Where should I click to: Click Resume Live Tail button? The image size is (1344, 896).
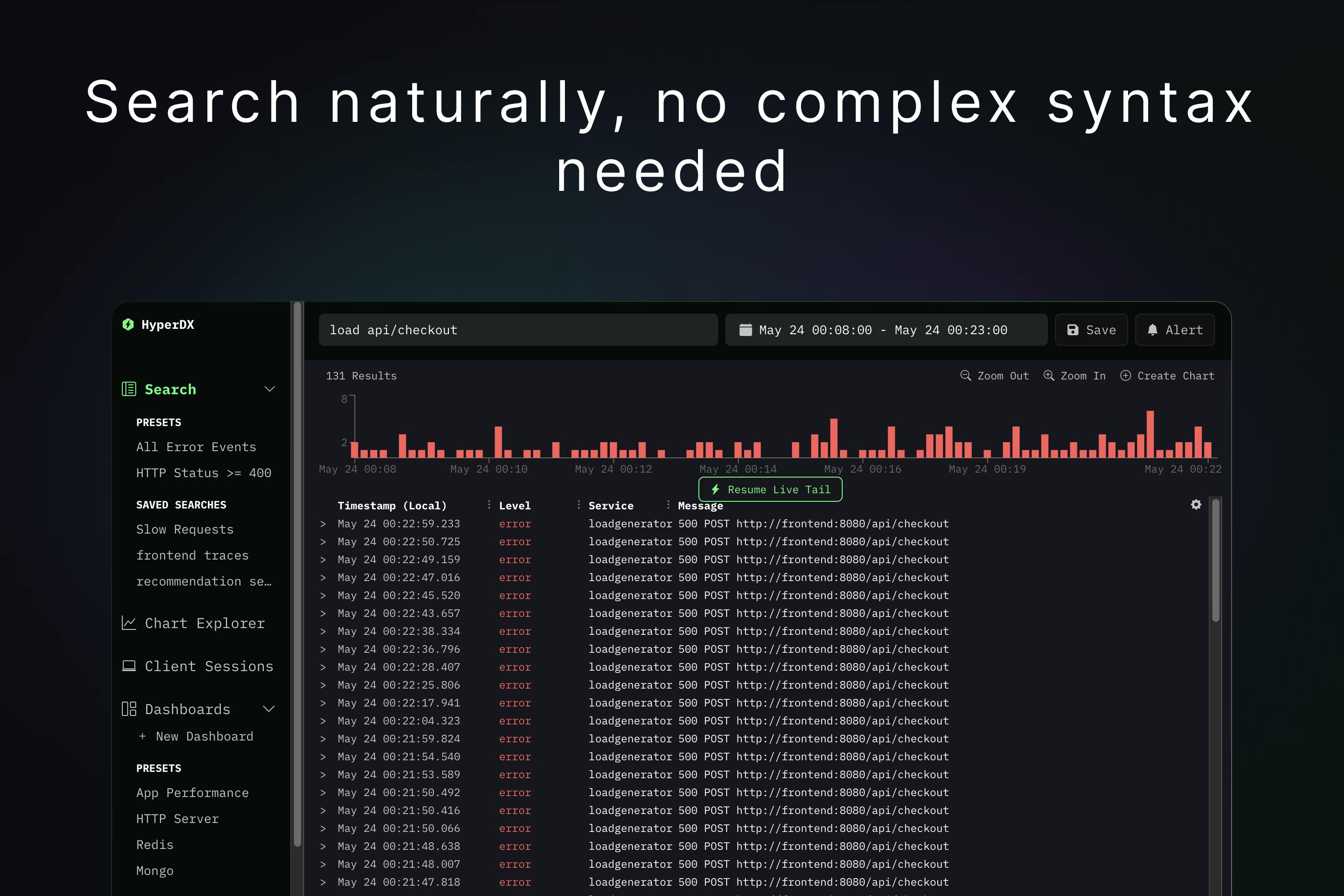[770, 490]
